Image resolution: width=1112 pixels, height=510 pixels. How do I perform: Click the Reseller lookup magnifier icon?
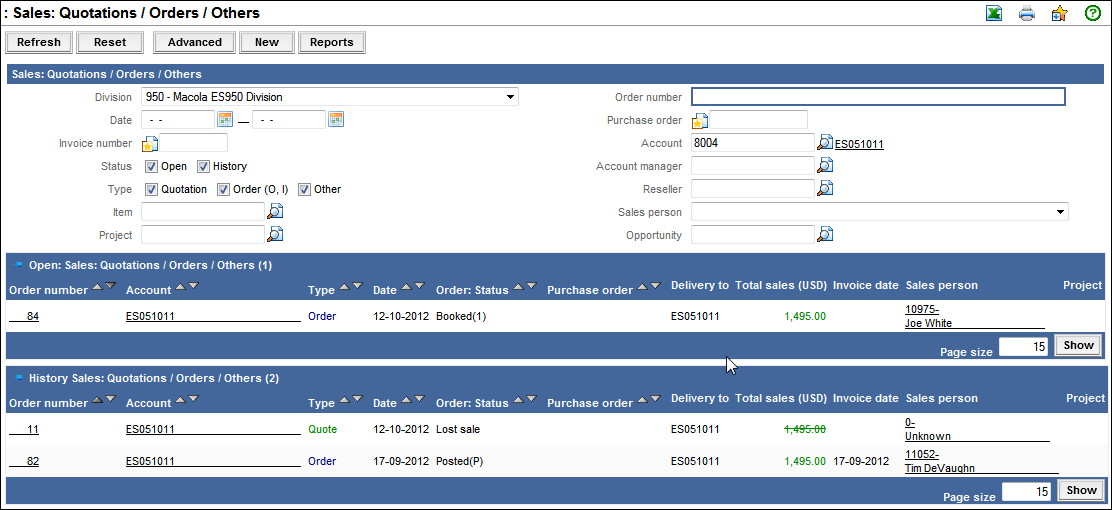tap(825, 188)
